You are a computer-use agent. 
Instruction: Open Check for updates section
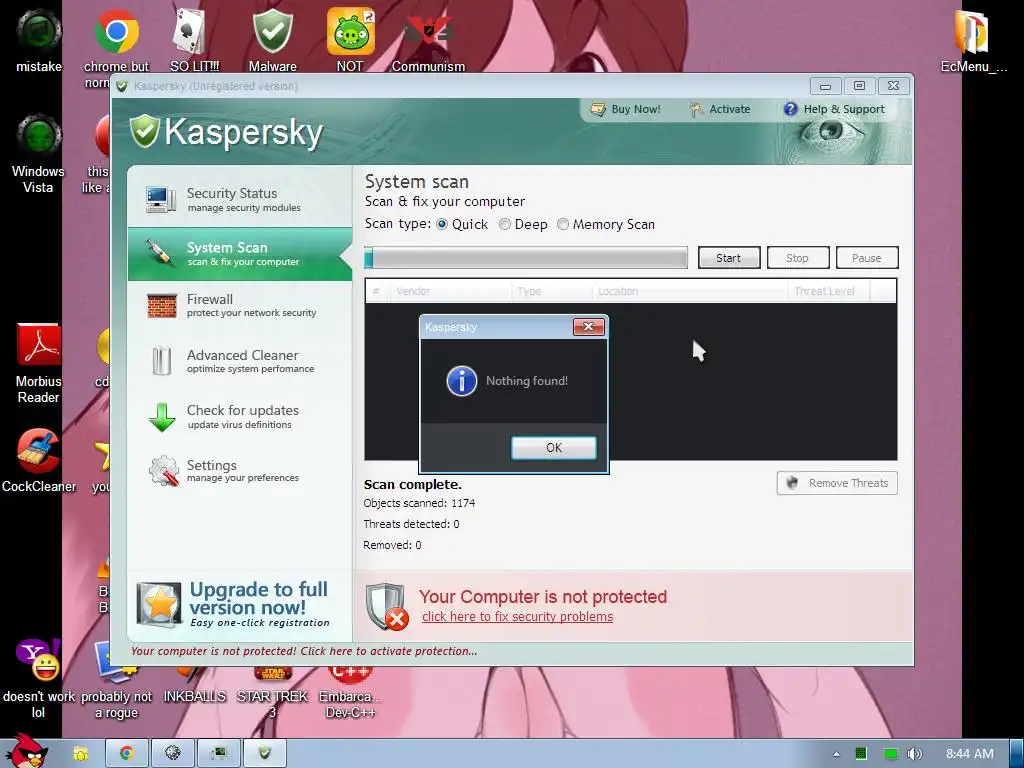(240, 417)
